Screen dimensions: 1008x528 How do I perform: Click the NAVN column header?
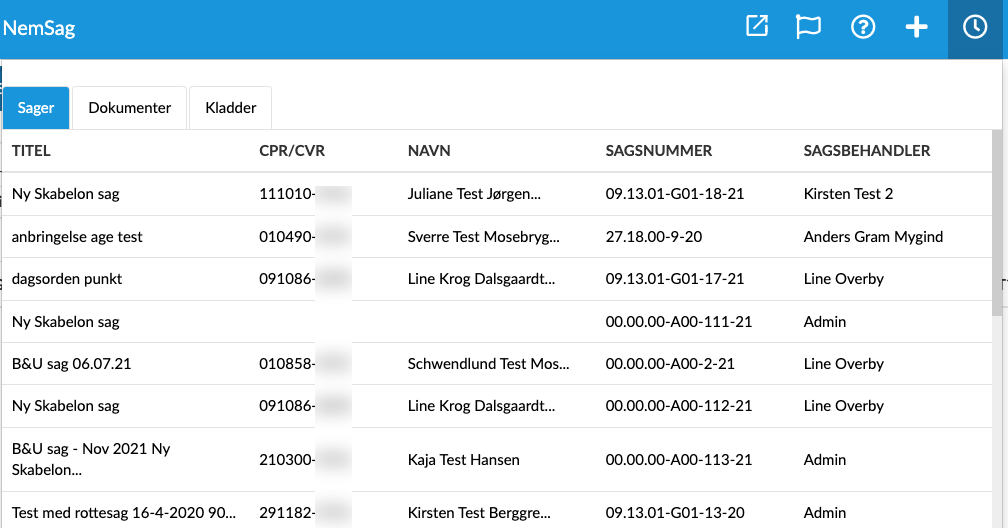point(429,151)
